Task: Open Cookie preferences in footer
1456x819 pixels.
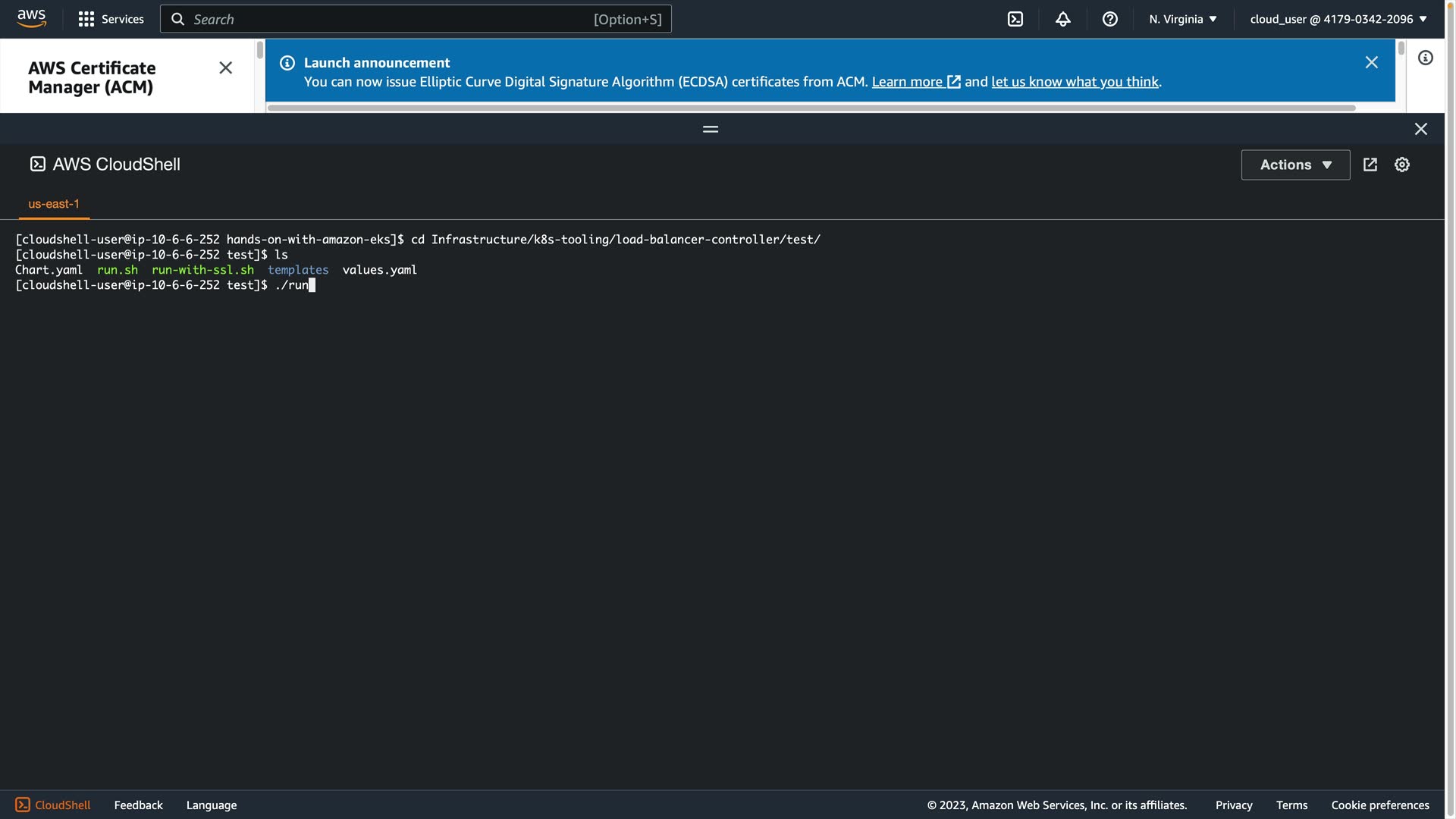Action: [1379, 805]
